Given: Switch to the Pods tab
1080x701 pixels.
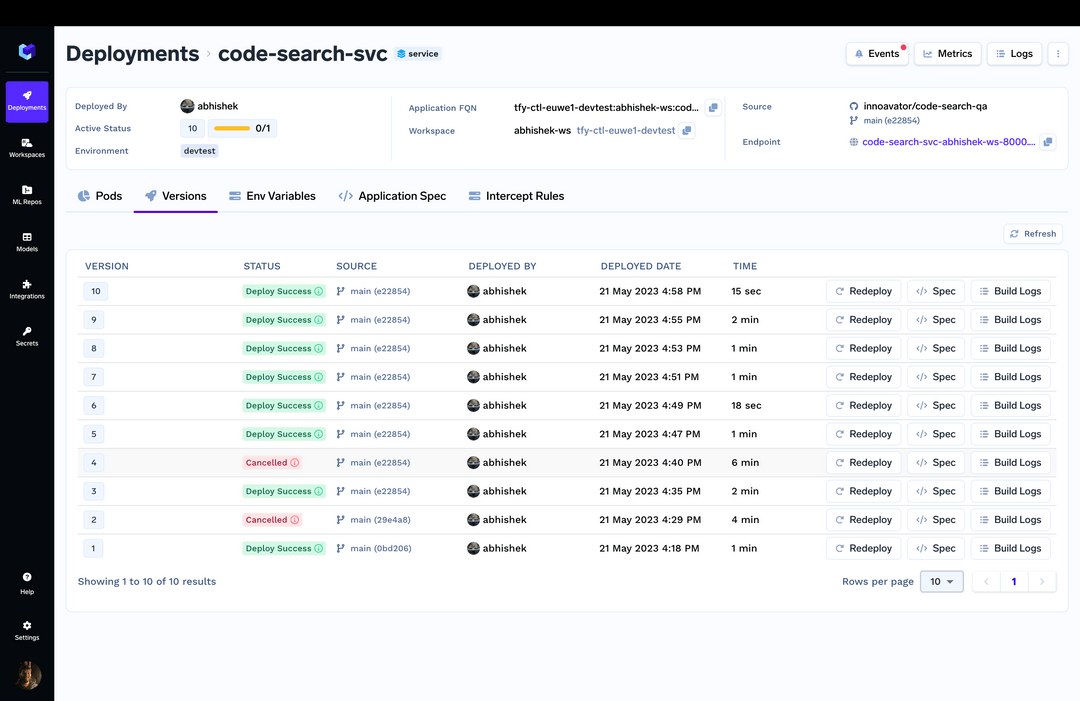Looking at the screenshot, I should tap(100, 196).
